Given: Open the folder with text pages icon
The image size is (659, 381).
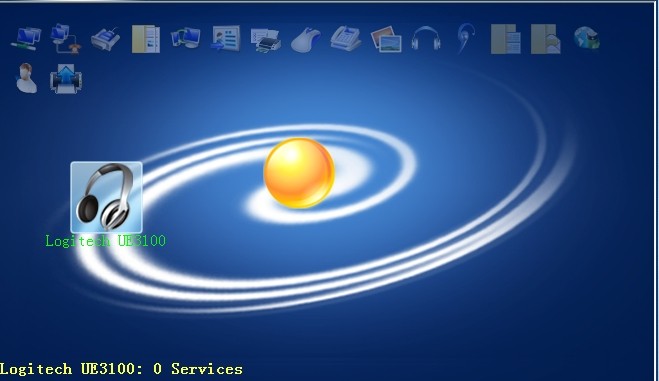Looking at the screenshot, I should tap(506, 39).
